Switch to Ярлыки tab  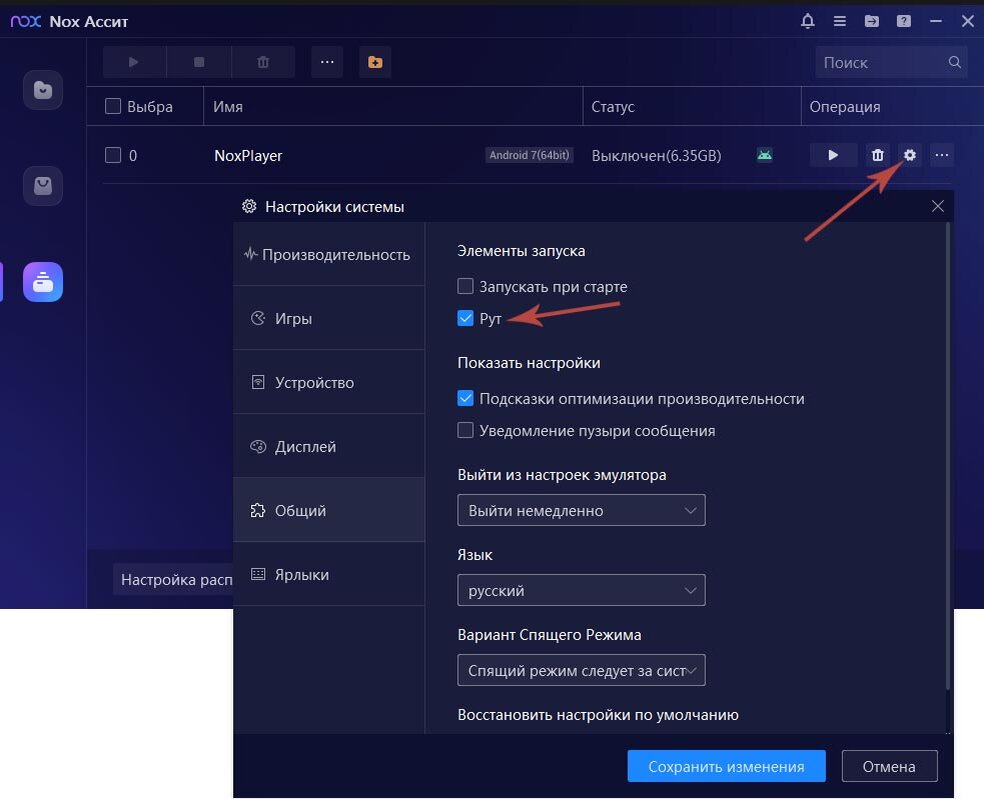[329, 574]
